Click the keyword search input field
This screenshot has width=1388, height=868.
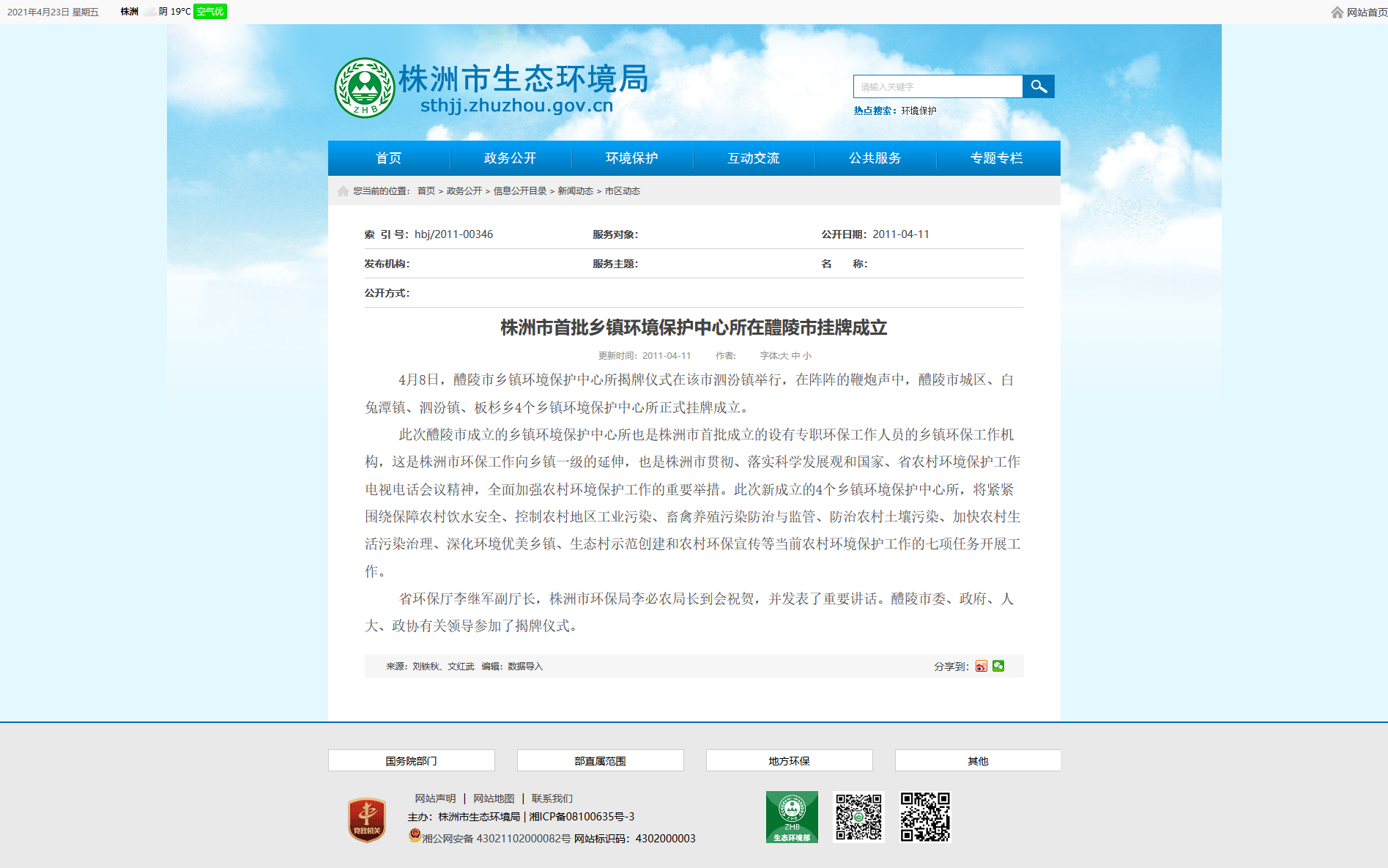coord(938,86)
